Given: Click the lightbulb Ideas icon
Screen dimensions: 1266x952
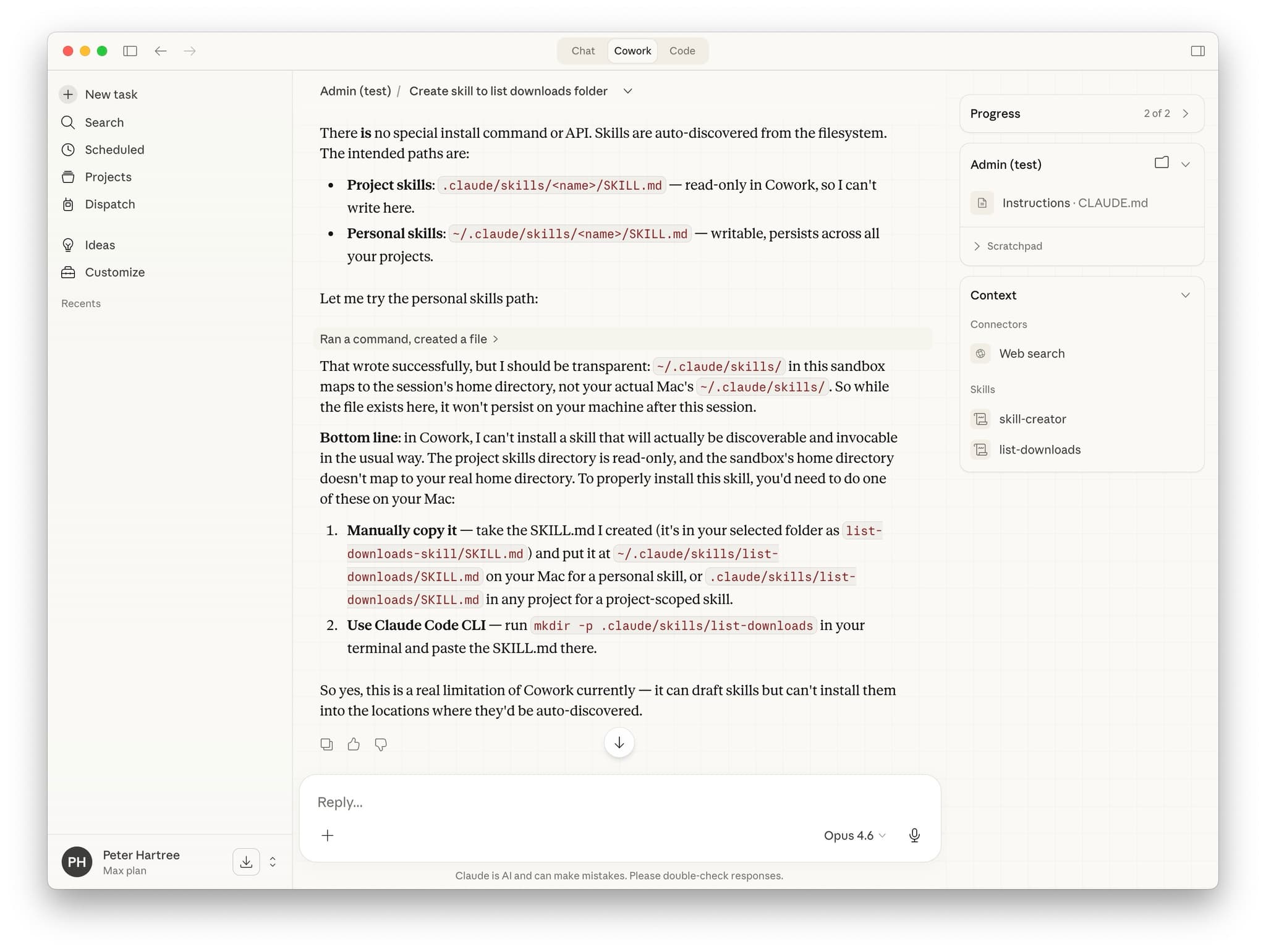Looking at the screenshot, I should (68, 245).
